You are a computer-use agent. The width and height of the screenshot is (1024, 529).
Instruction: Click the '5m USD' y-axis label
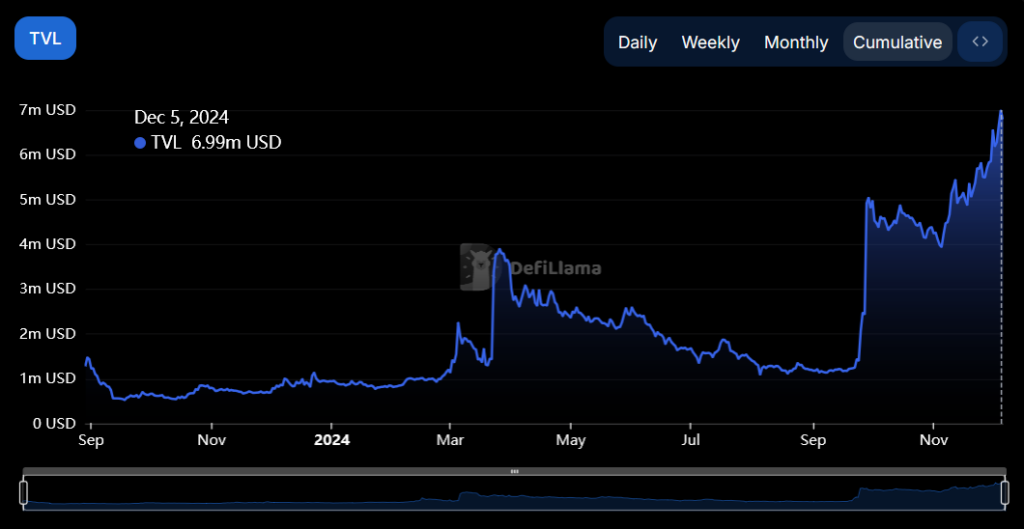point(48,199)
